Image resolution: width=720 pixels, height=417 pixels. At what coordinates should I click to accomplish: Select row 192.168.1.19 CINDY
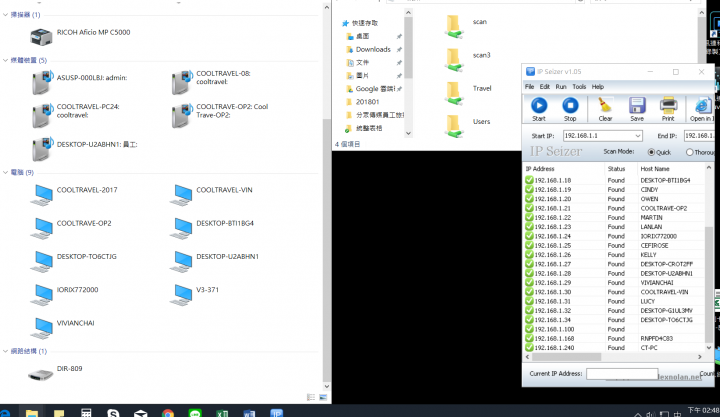coord(614,190)
